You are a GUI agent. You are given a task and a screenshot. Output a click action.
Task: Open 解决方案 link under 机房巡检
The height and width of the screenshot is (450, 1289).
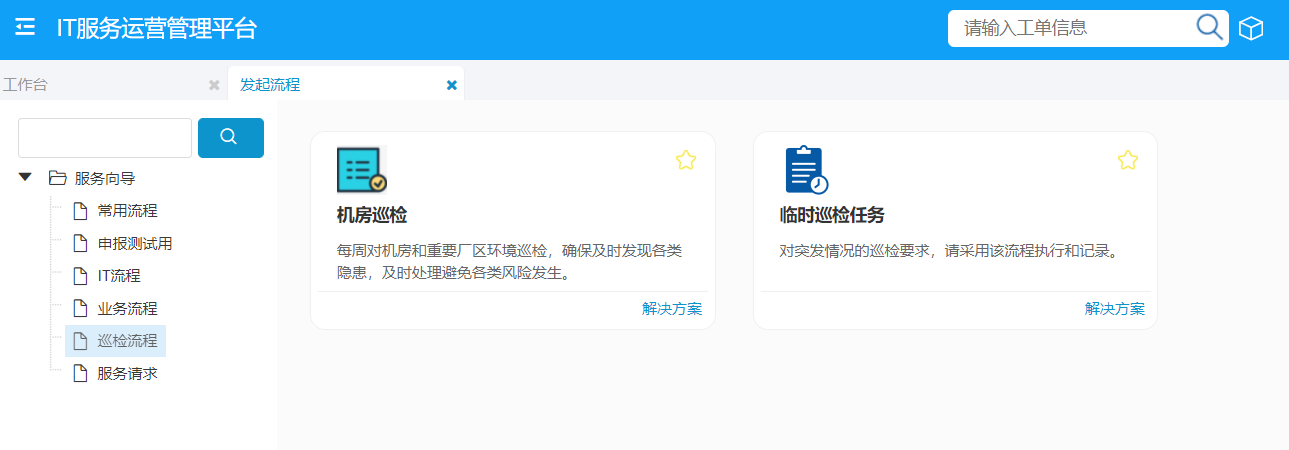tap(672, 309)
